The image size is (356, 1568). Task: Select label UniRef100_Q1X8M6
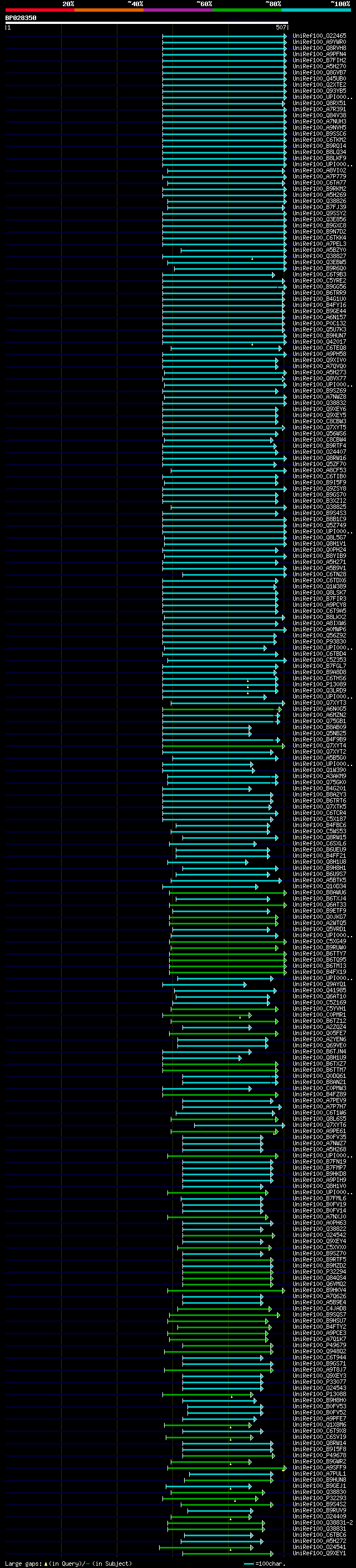[319, 1425]
